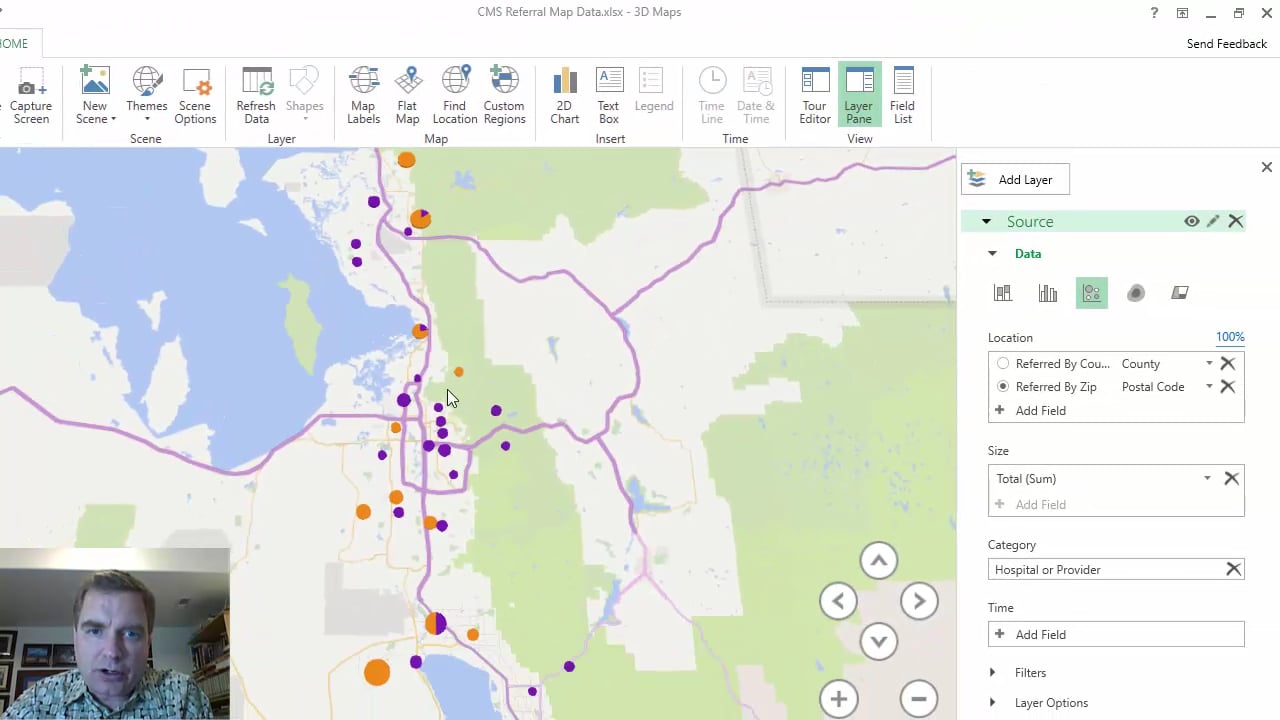Close the Layer Pane
This screenshot has width=1280, height=720.
pos(1266,167)
